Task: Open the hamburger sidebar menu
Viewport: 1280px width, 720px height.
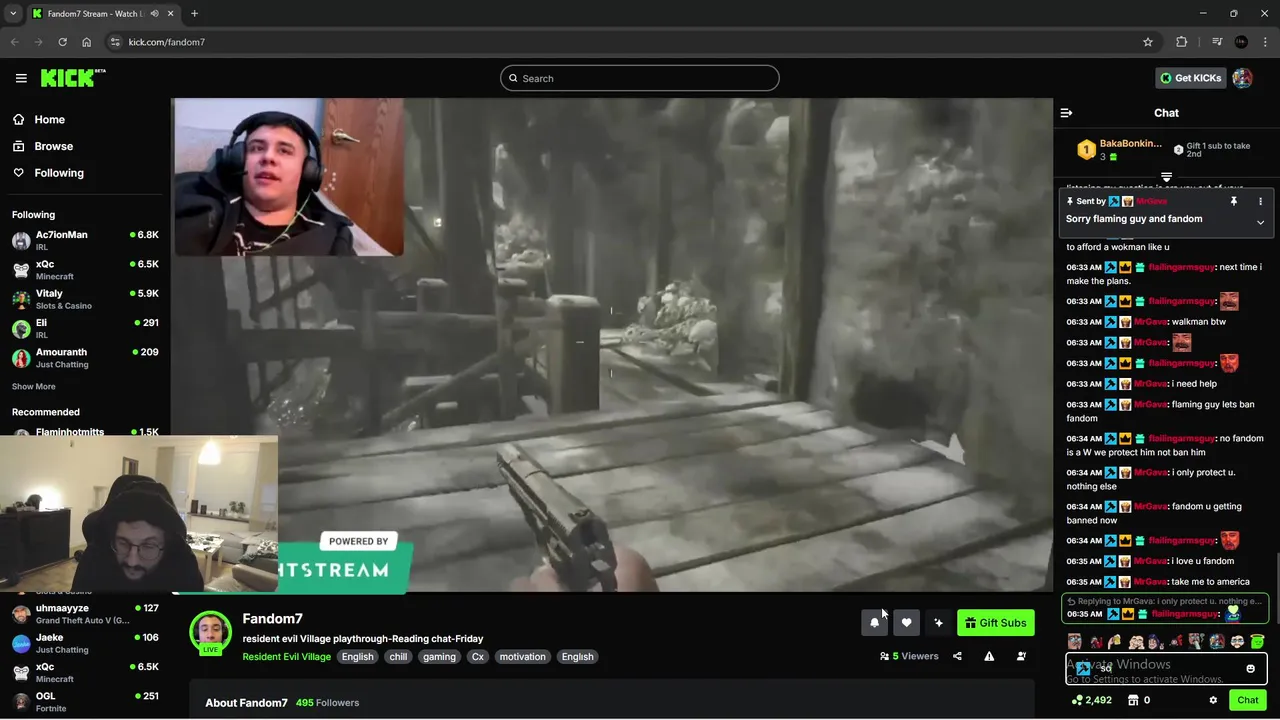Action: 21,78
